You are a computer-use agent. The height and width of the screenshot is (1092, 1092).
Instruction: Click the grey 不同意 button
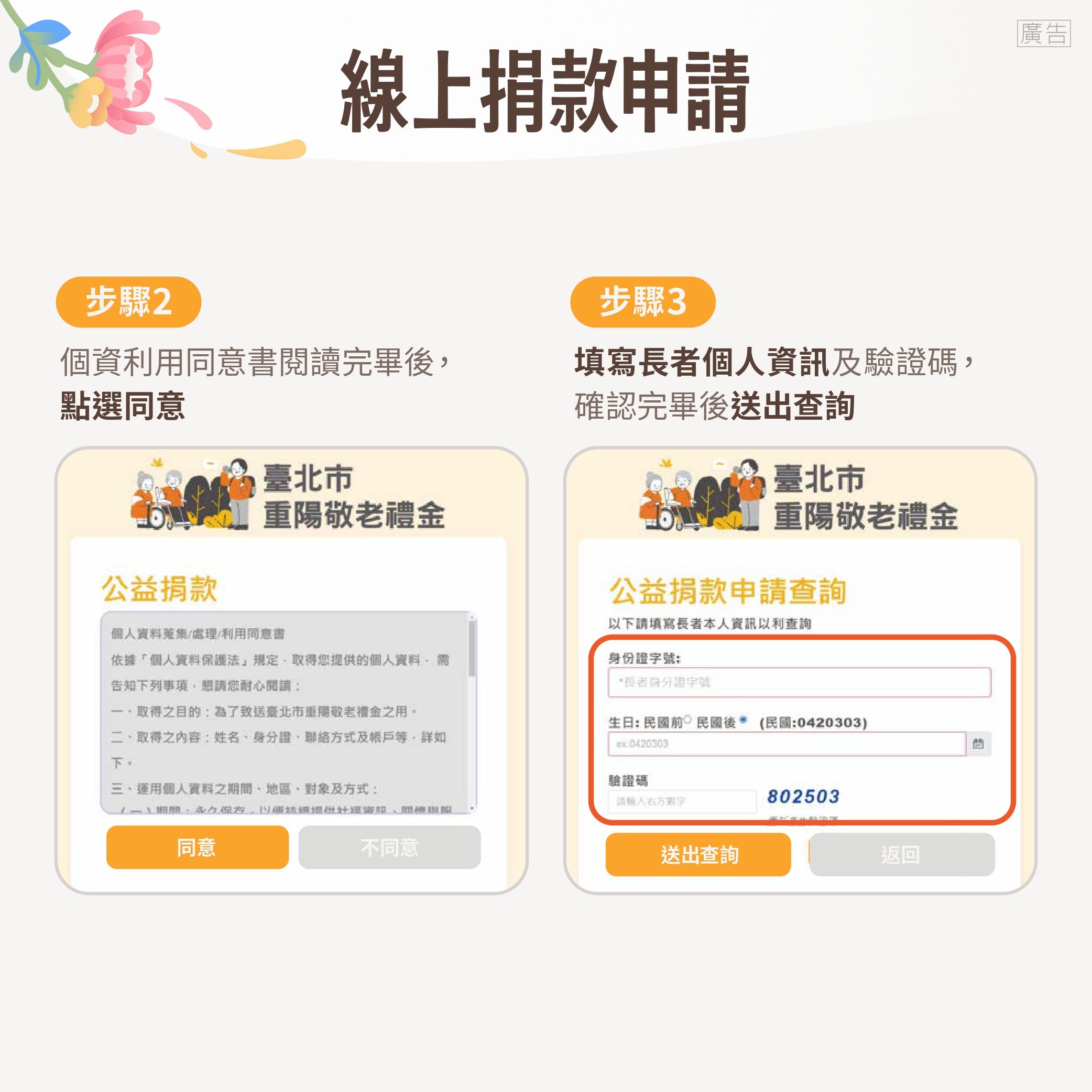[x=389, y=847]
